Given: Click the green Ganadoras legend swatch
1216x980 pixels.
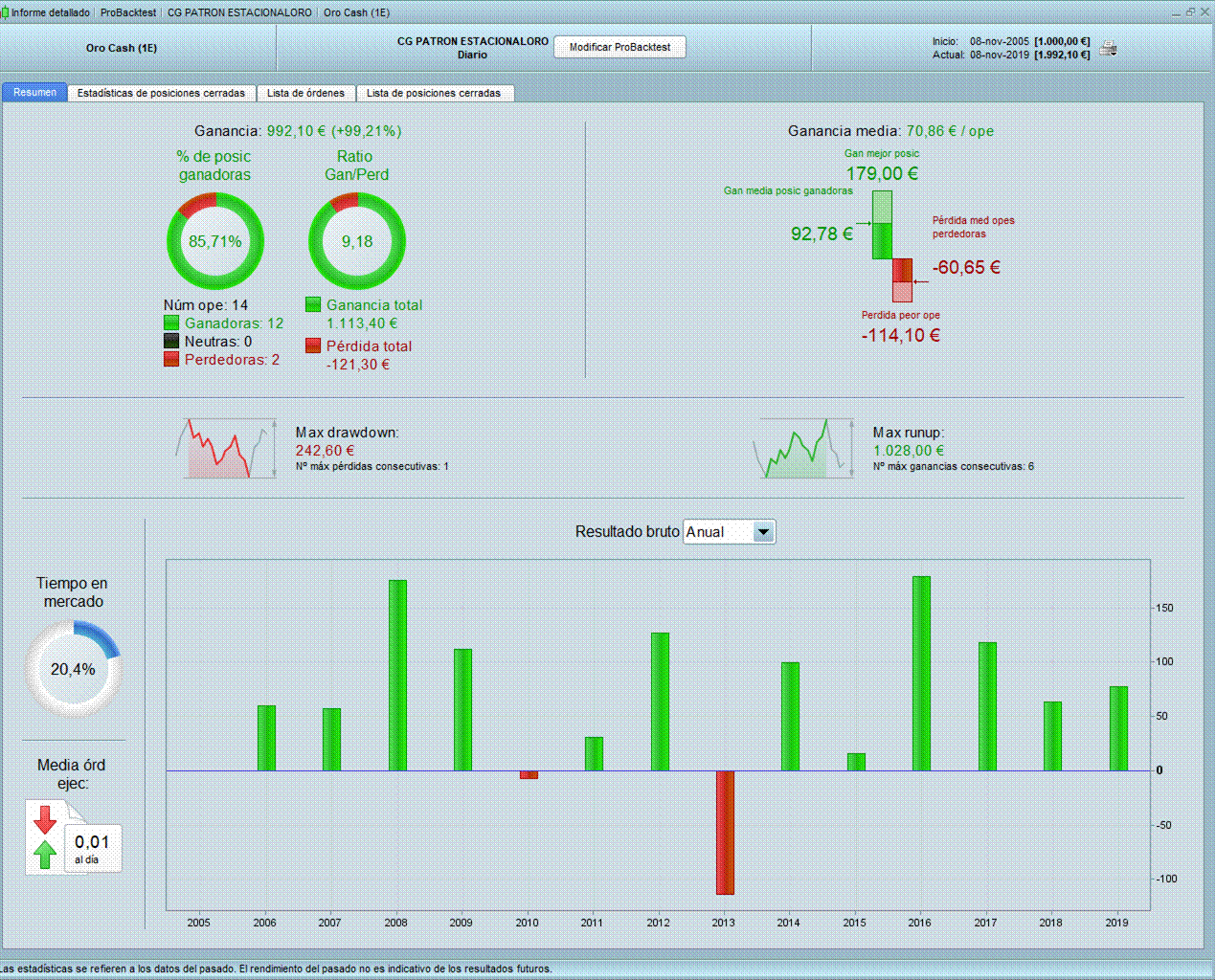Looking at the screenshot, I should [x=171, y=323].
